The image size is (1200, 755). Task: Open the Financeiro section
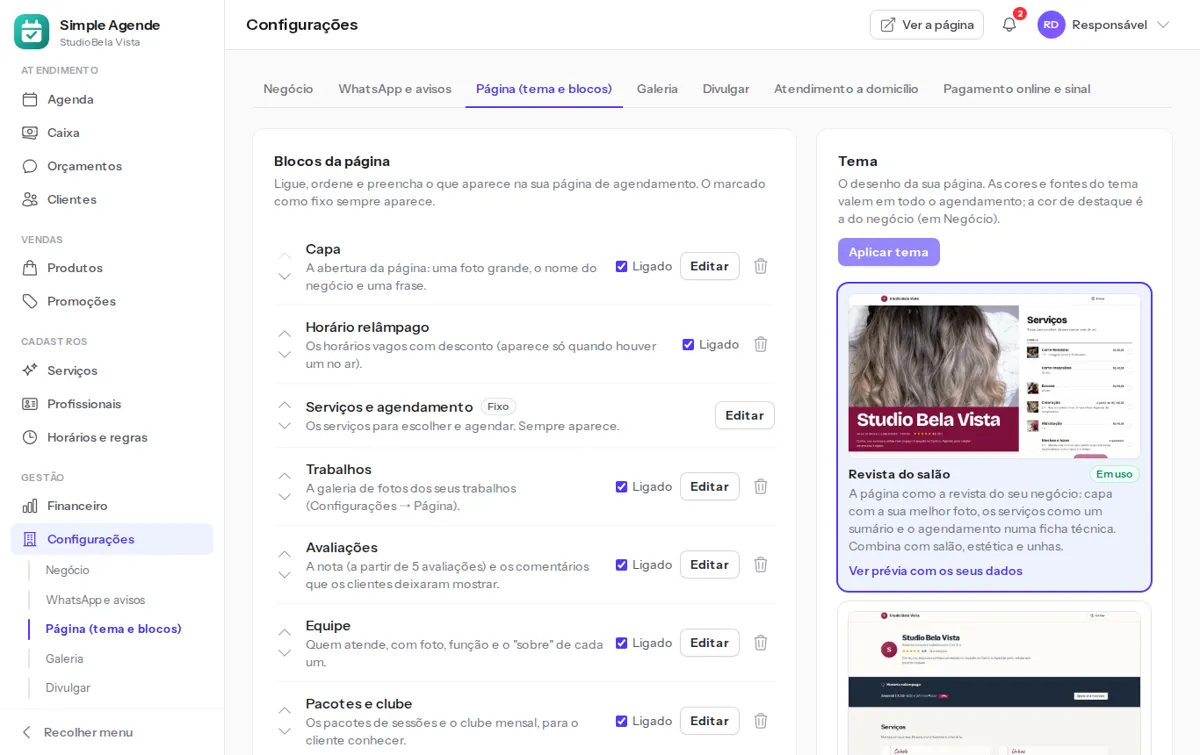coord(112,506)
